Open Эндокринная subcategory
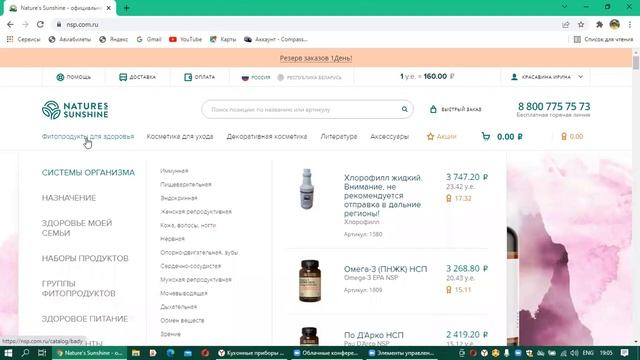The image size is (640, 360). (179, 198)
